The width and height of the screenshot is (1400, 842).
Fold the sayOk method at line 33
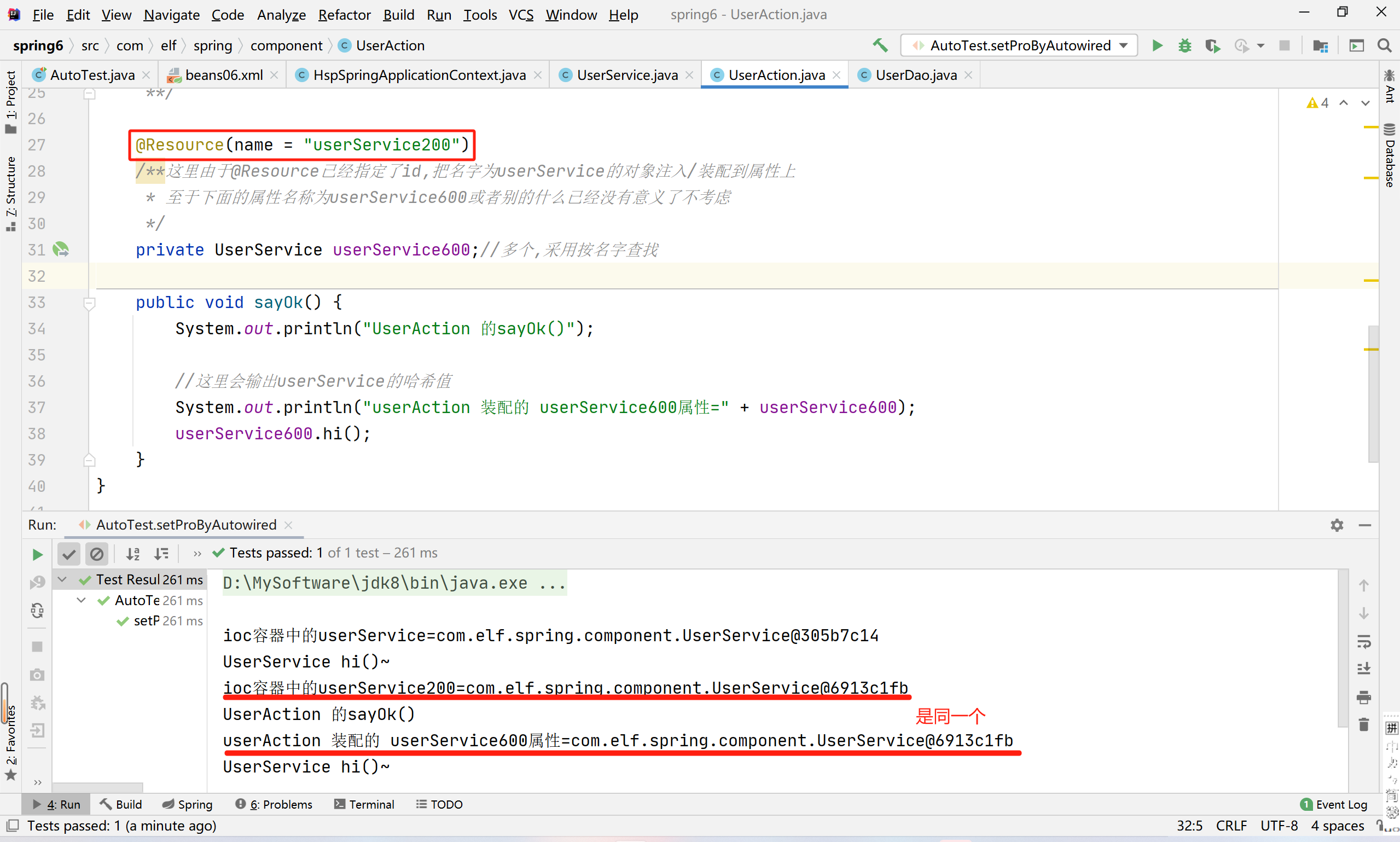click(x=89, y=304)
